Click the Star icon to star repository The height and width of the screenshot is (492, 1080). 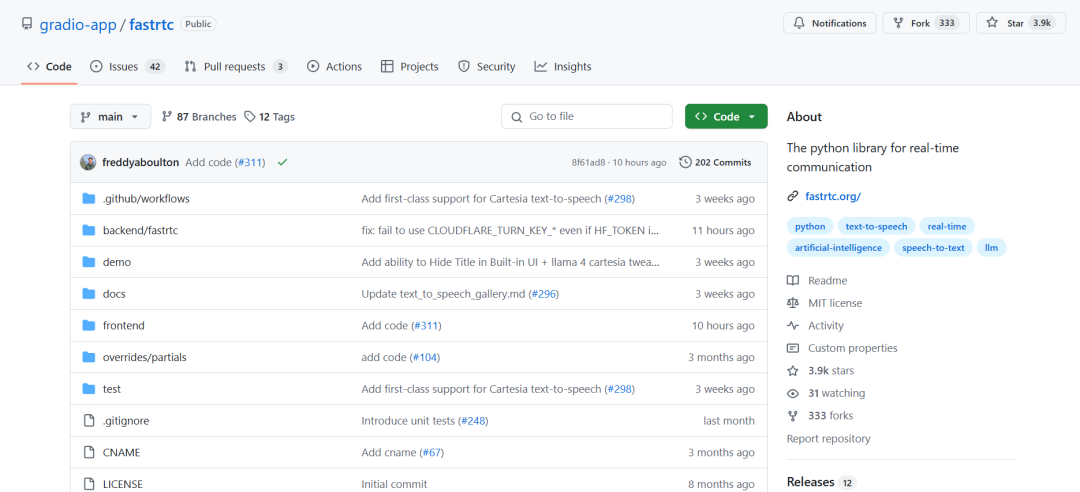pos(992,23)
